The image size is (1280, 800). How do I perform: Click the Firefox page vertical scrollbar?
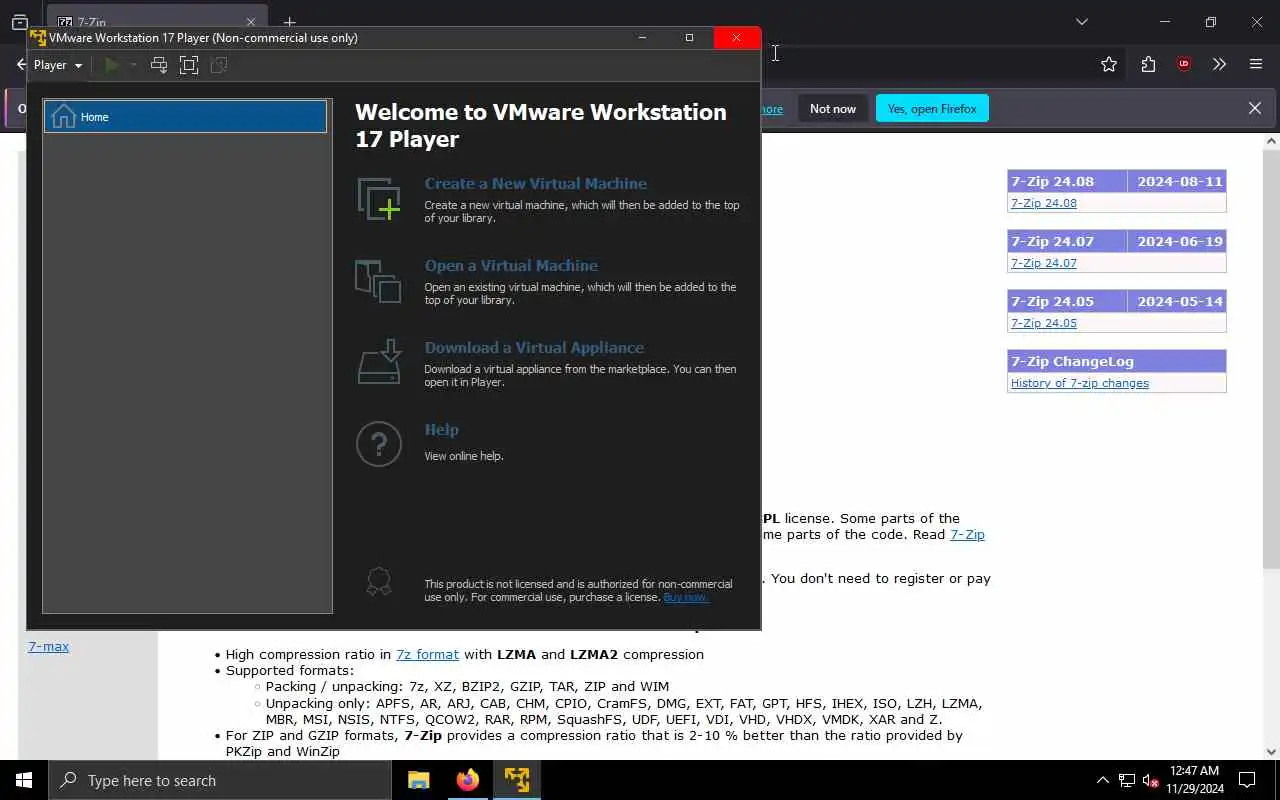point(1271,360)
